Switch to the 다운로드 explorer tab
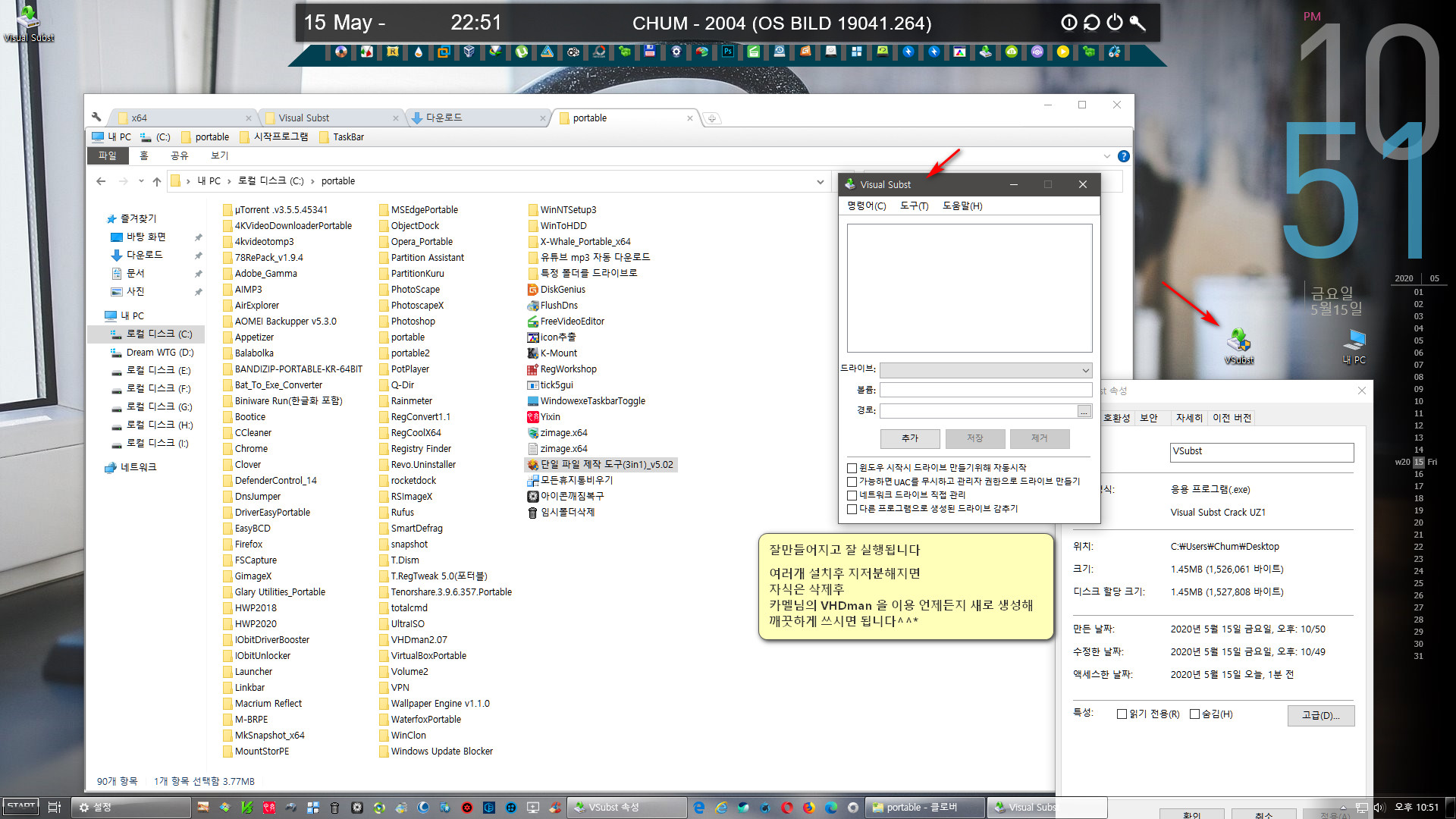Viewport: 1456px width, 819px height. (478, 118)
